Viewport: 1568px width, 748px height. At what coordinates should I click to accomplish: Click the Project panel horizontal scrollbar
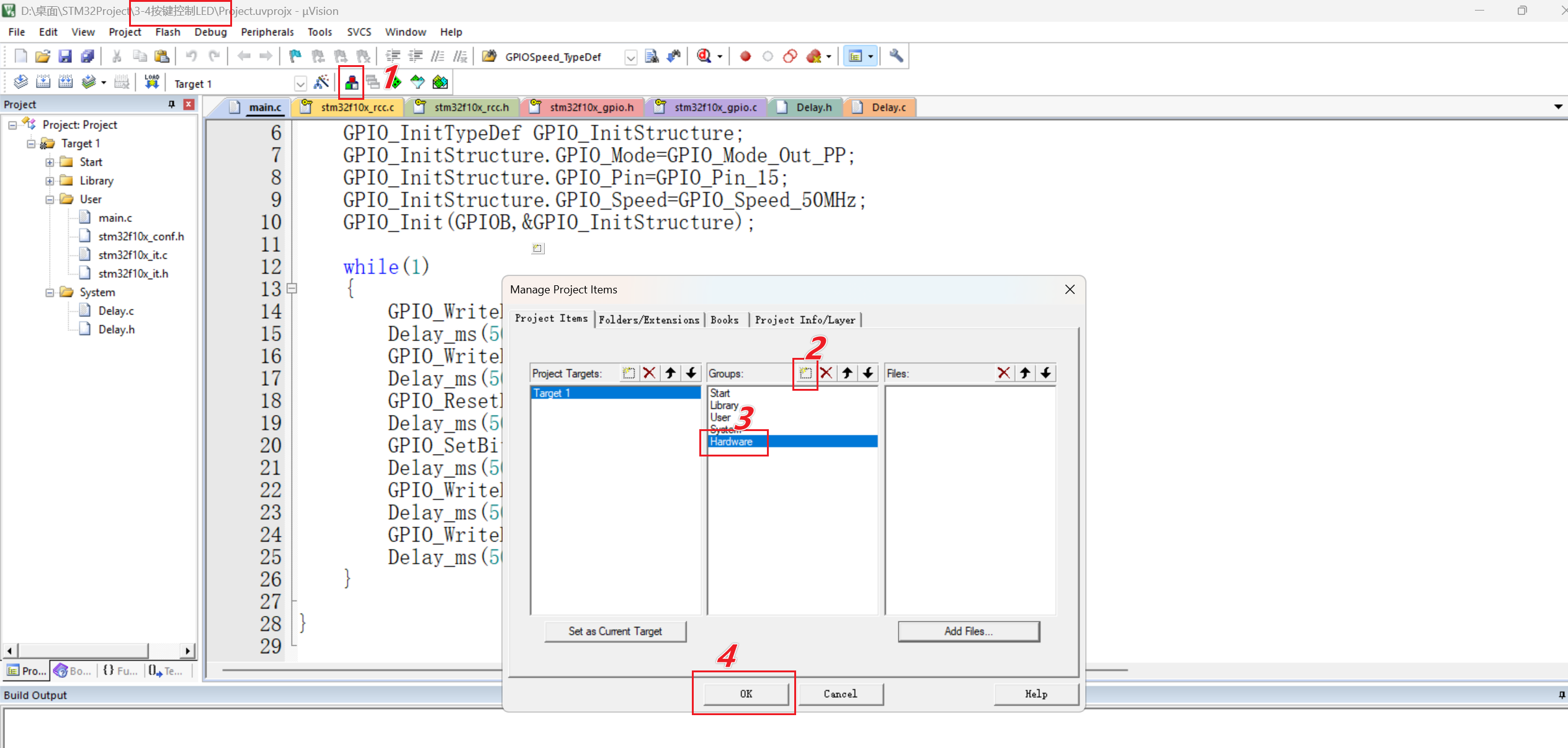pos(84,651)
